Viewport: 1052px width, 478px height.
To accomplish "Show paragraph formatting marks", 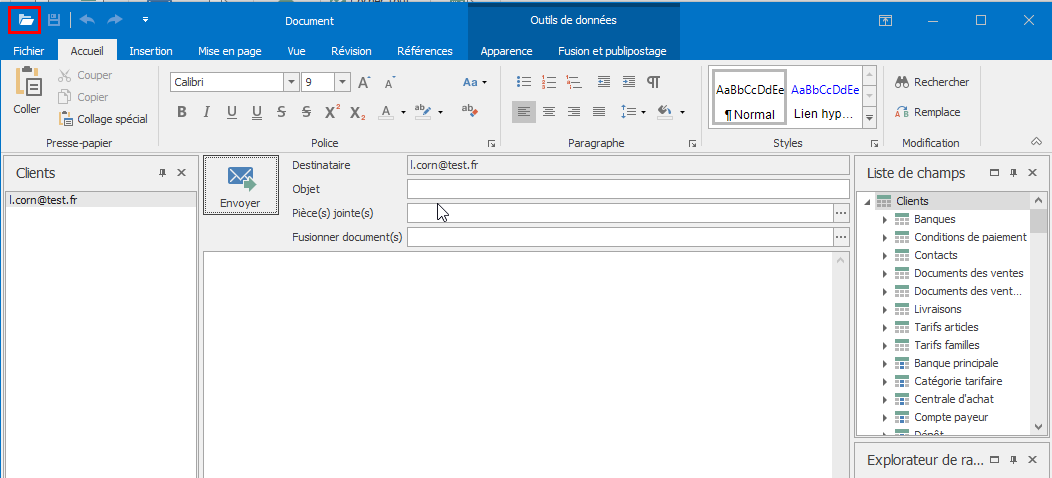I will click(x=653, y=82).
